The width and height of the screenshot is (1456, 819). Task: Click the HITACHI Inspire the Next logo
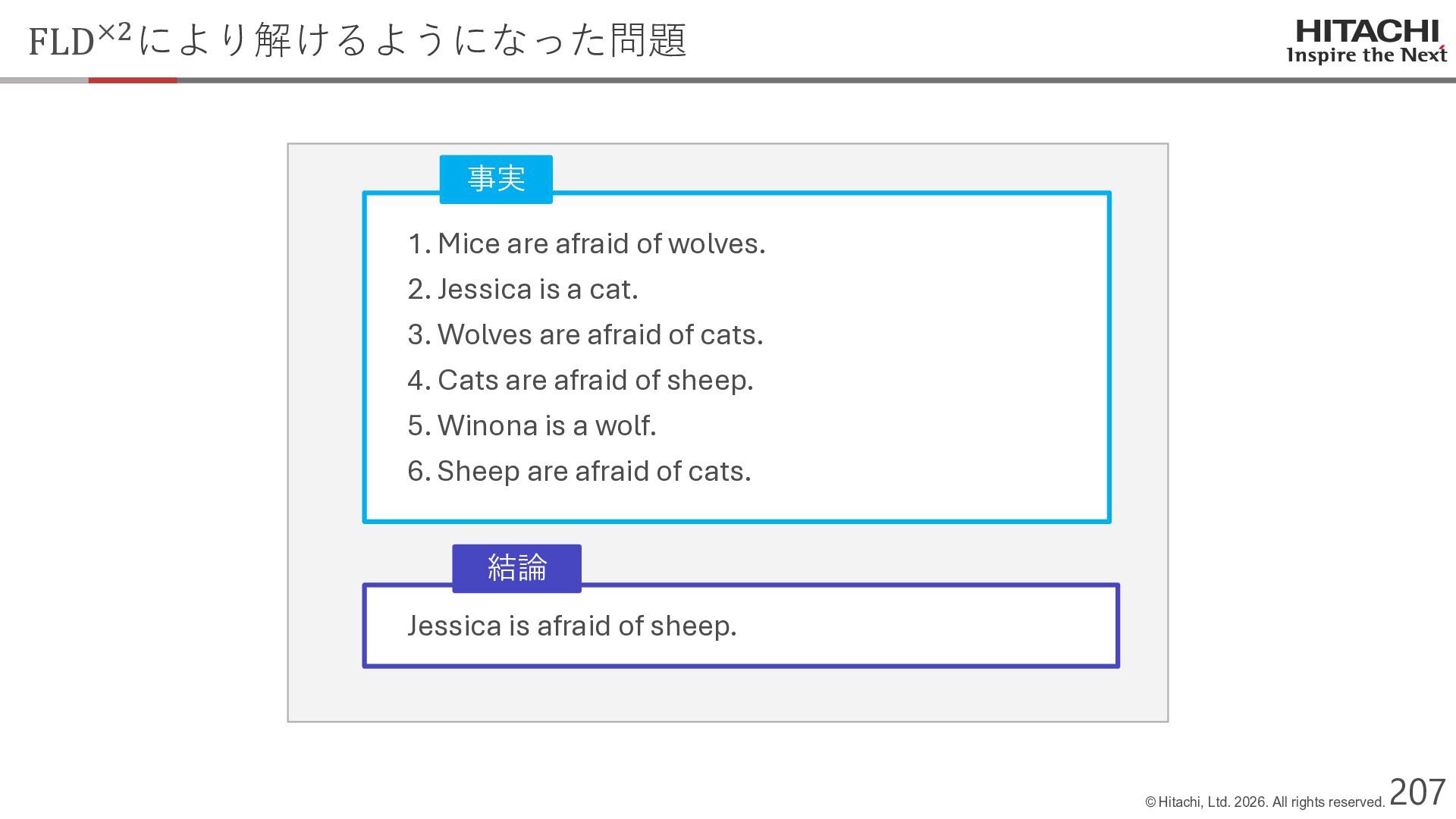pos(1367,42)
